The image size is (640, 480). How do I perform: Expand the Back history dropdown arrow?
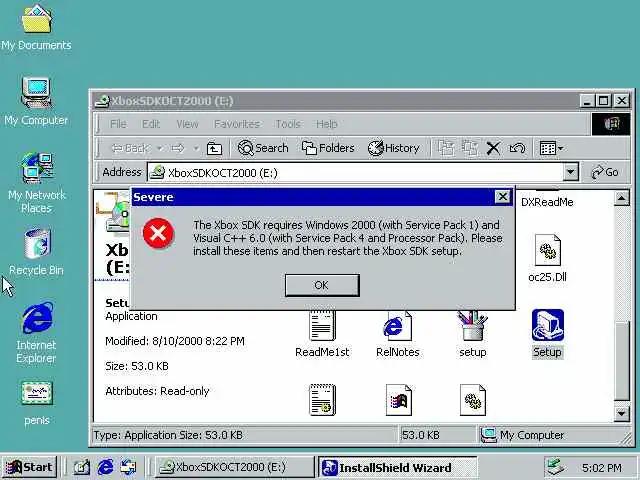tap(160, 148)
